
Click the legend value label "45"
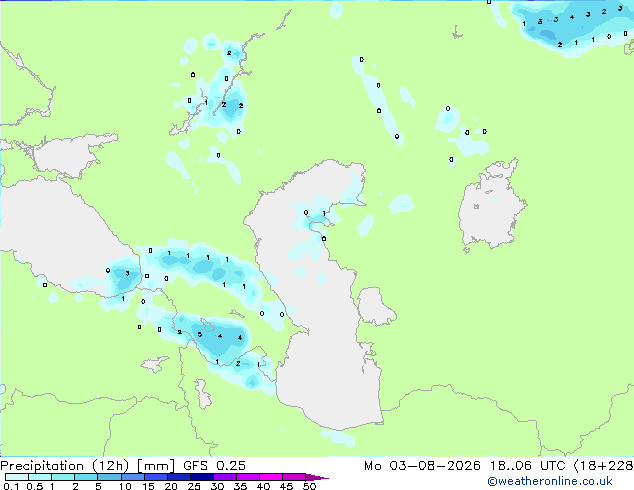pyautogui.click(x=286, y=486)
